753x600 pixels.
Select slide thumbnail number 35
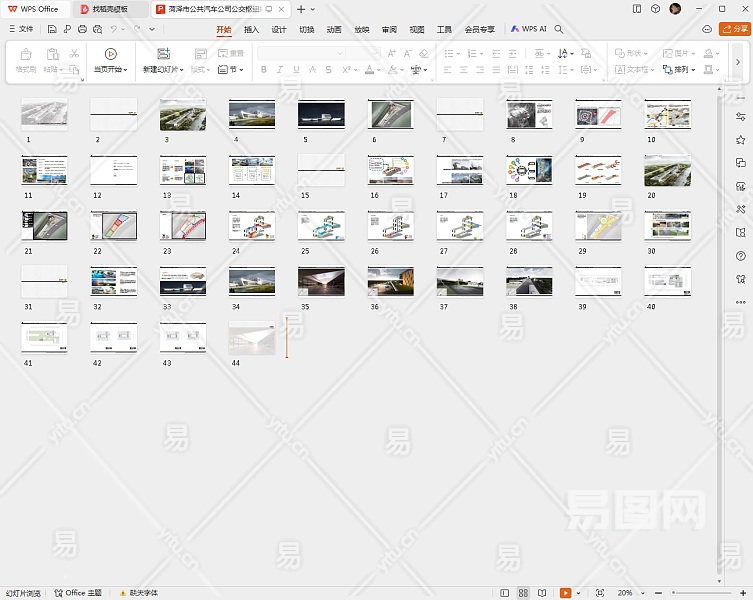tap(320, 282)
